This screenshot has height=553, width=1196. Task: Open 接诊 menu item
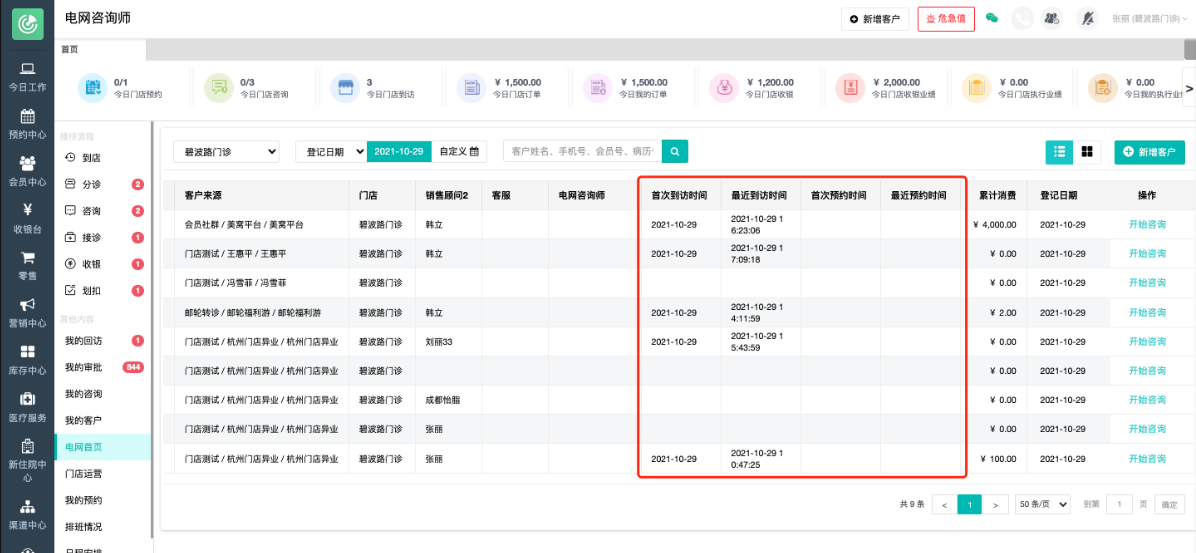point(103,237)
